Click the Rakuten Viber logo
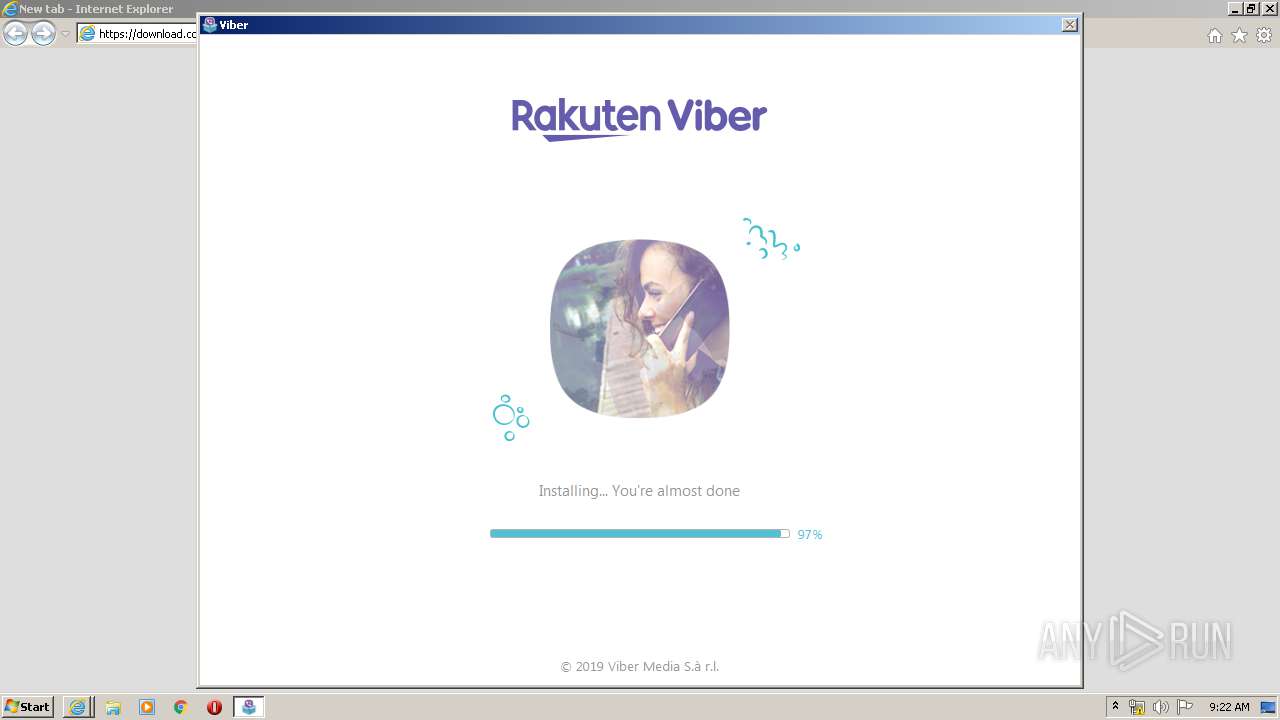 coord(639,118)
